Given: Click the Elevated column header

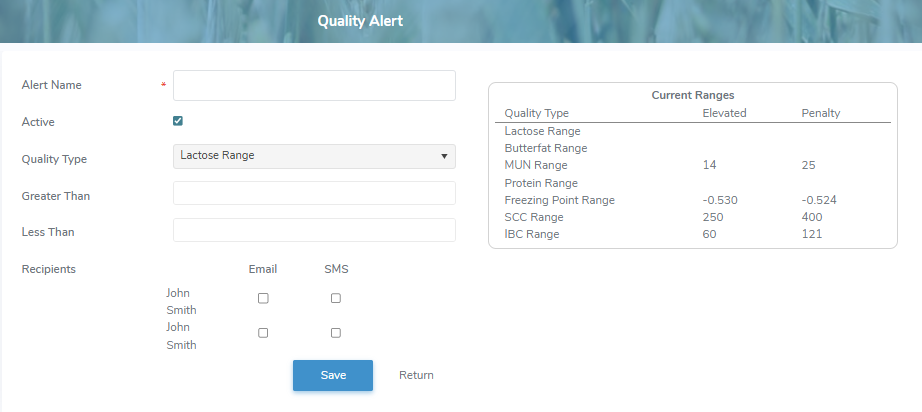Looking at the screenshot, I should [x=724, y=113].
